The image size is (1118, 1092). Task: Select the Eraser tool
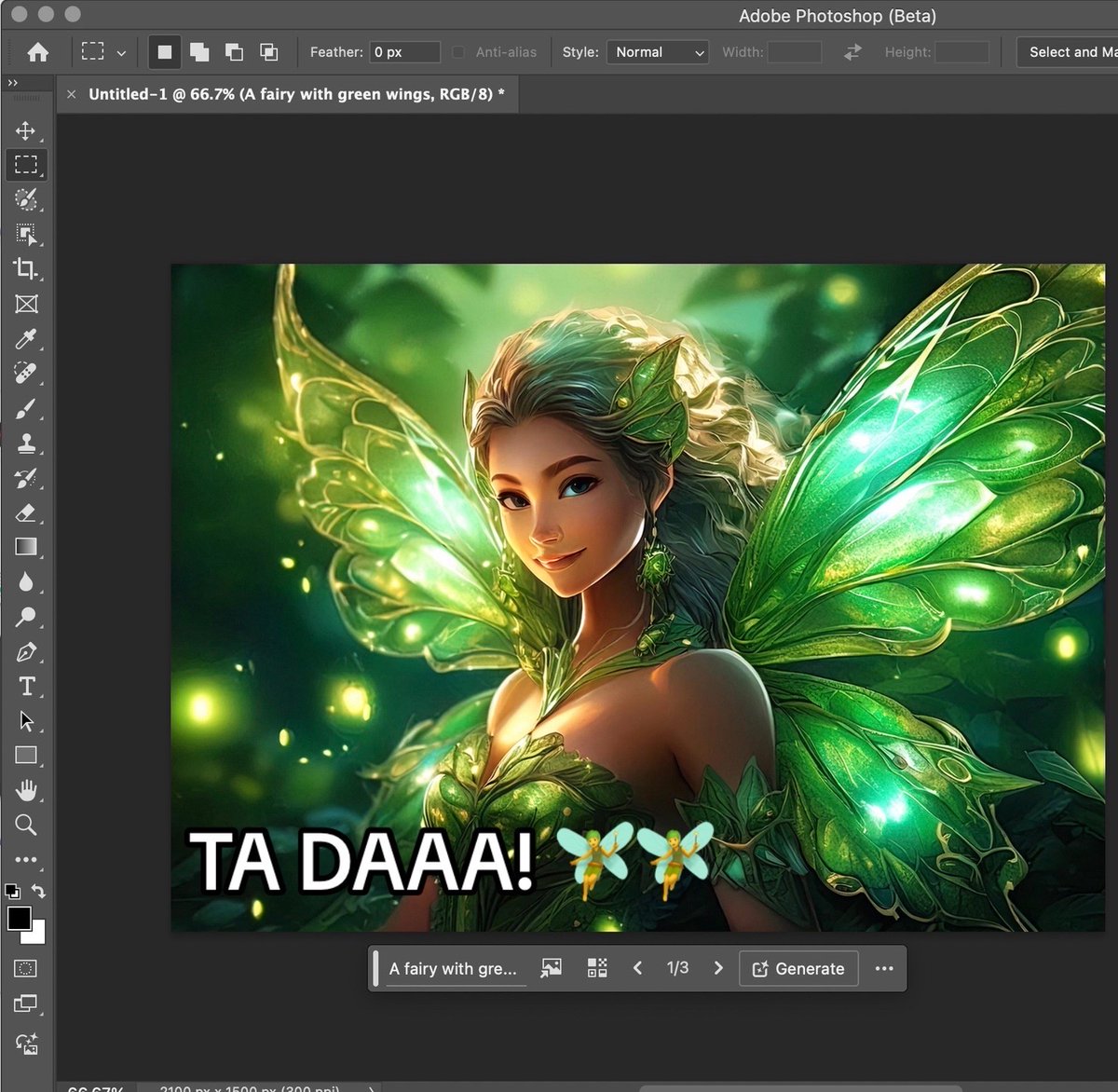coord(26,512)
